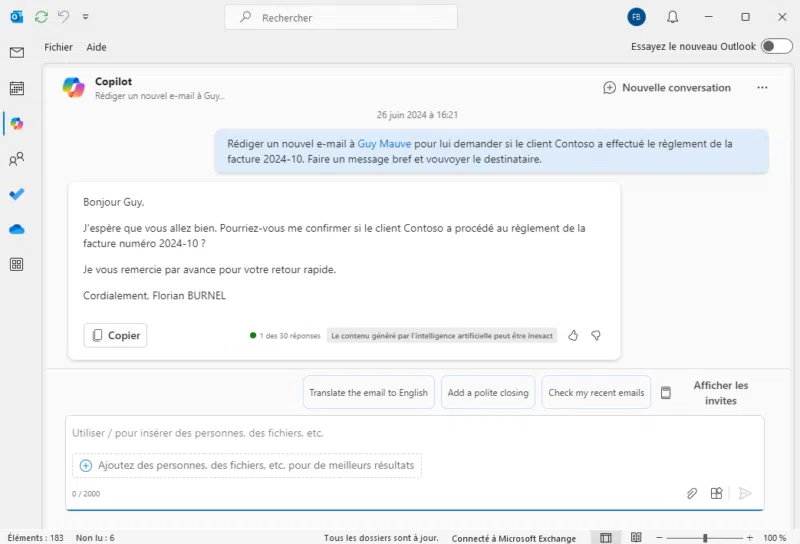Click the Guy Mauve contact link
The image size is (800, 544).
[384, 144]
